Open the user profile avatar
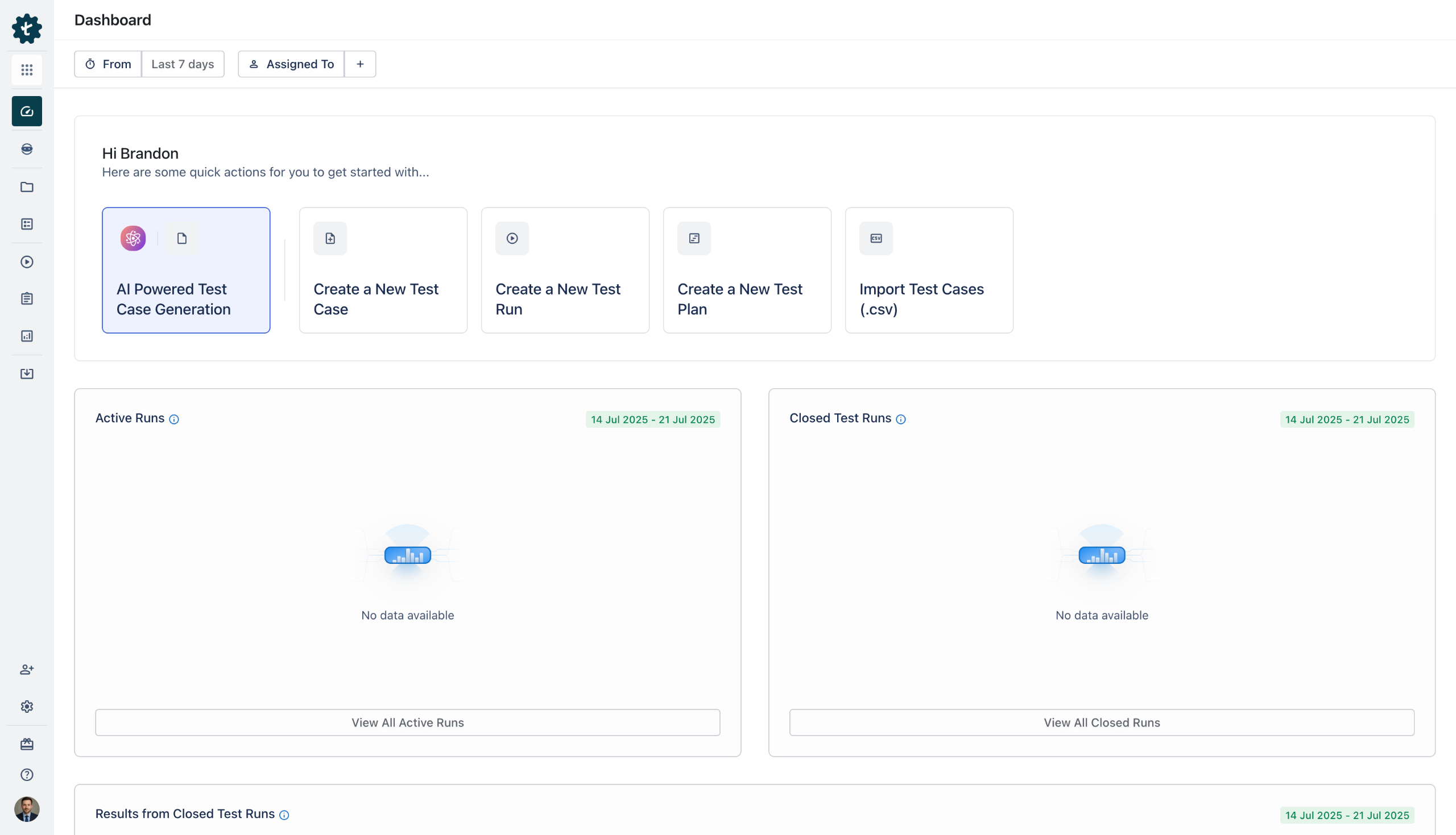Viewport: 1456px width, 835px height. (27, 809)
